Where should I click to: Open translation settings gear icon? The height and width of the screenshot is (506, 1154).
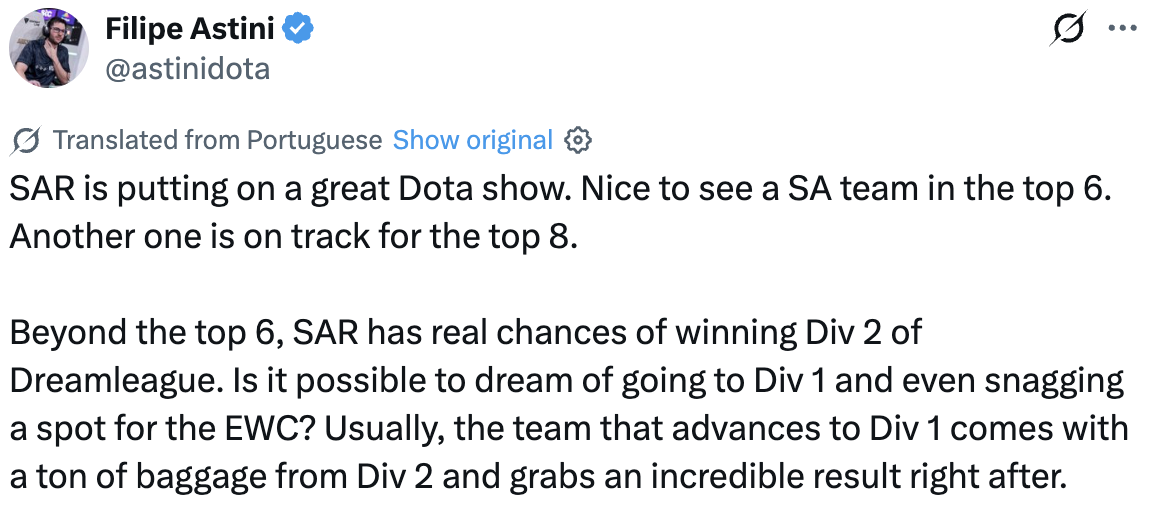tap(577, 140)
